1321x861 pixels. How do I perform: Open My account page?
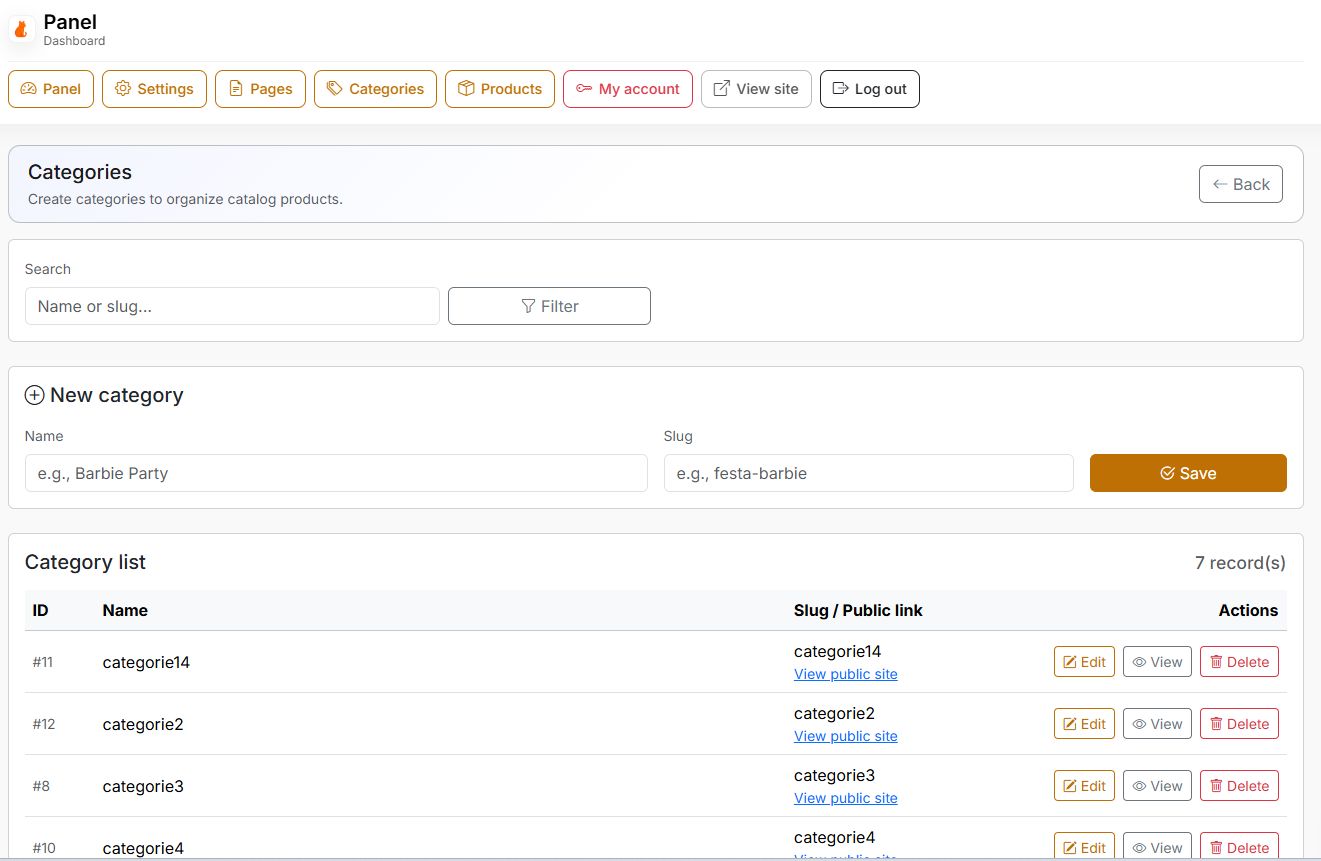click(627, 89)
